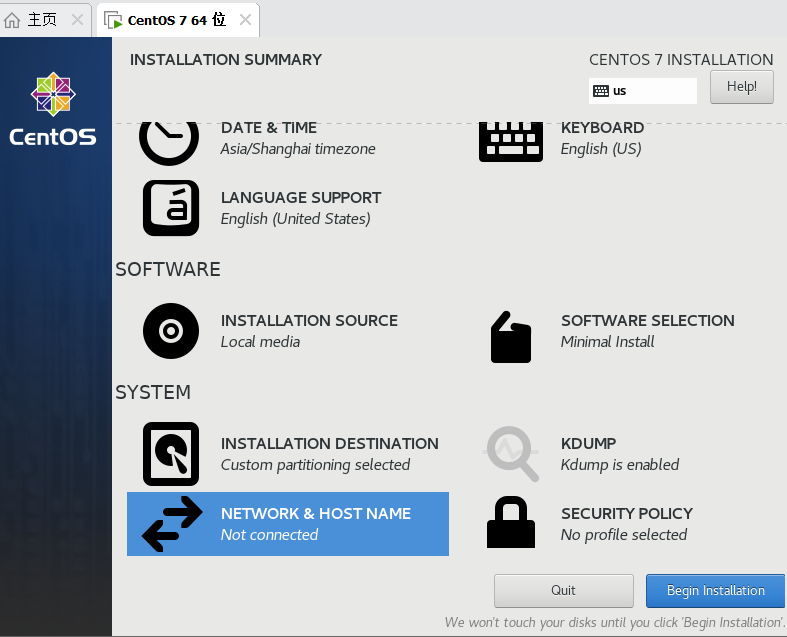This screenshot has height=637, width=787.
Task: Open Language Support icon
Action: click(x=171, y=208)
